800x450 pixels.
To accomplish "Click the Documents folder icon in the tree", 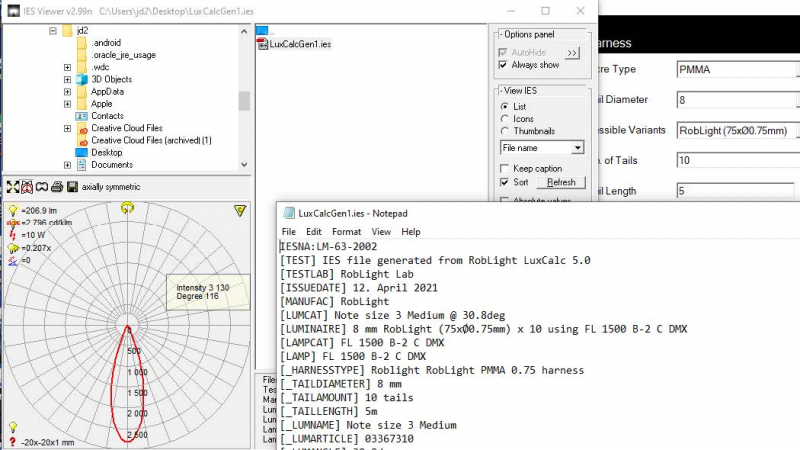I will (82, 165).
